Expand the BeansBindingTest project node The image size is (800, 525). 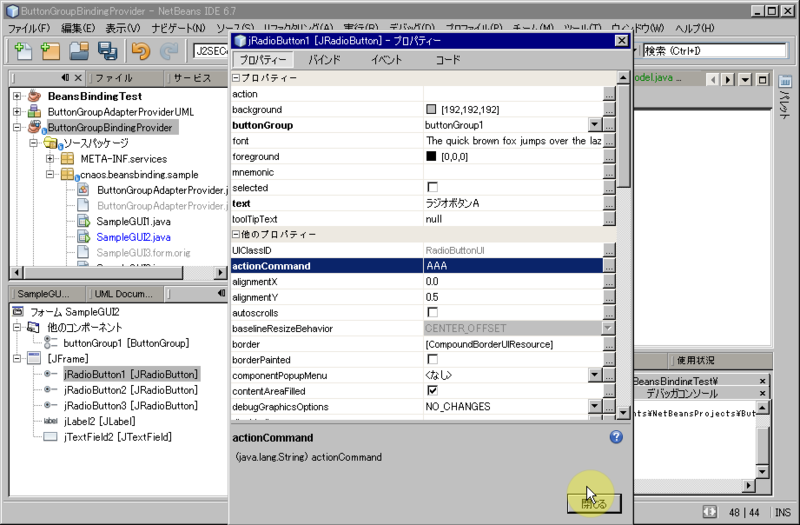coord(17,96)
